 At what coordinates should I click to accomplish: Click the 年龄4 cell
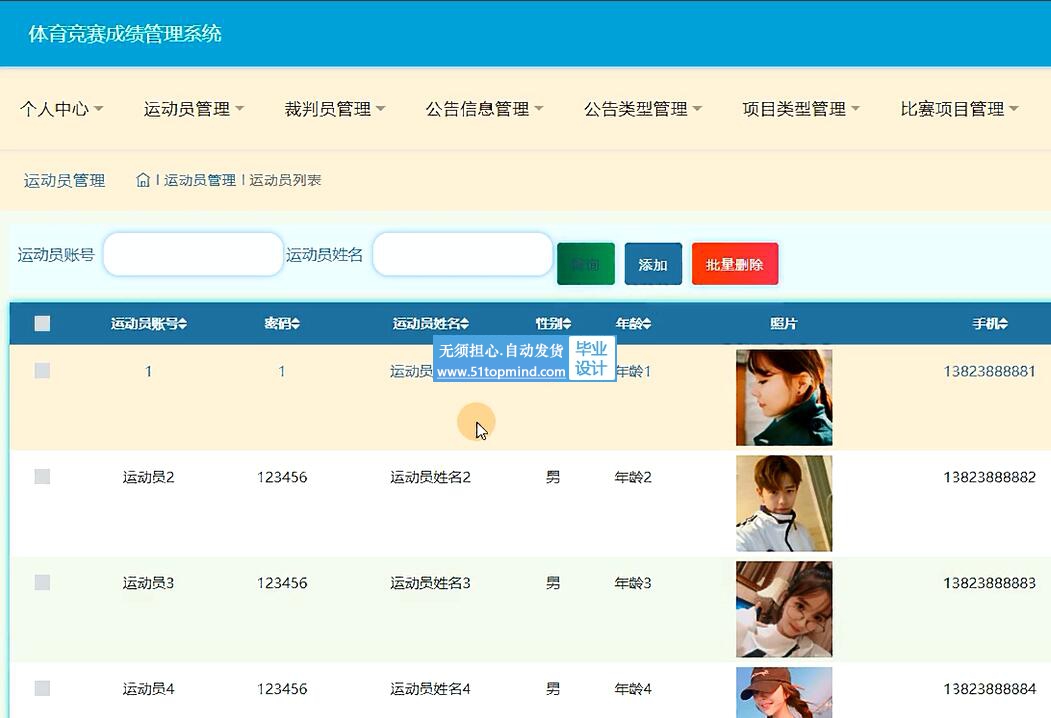coord(633,689)
